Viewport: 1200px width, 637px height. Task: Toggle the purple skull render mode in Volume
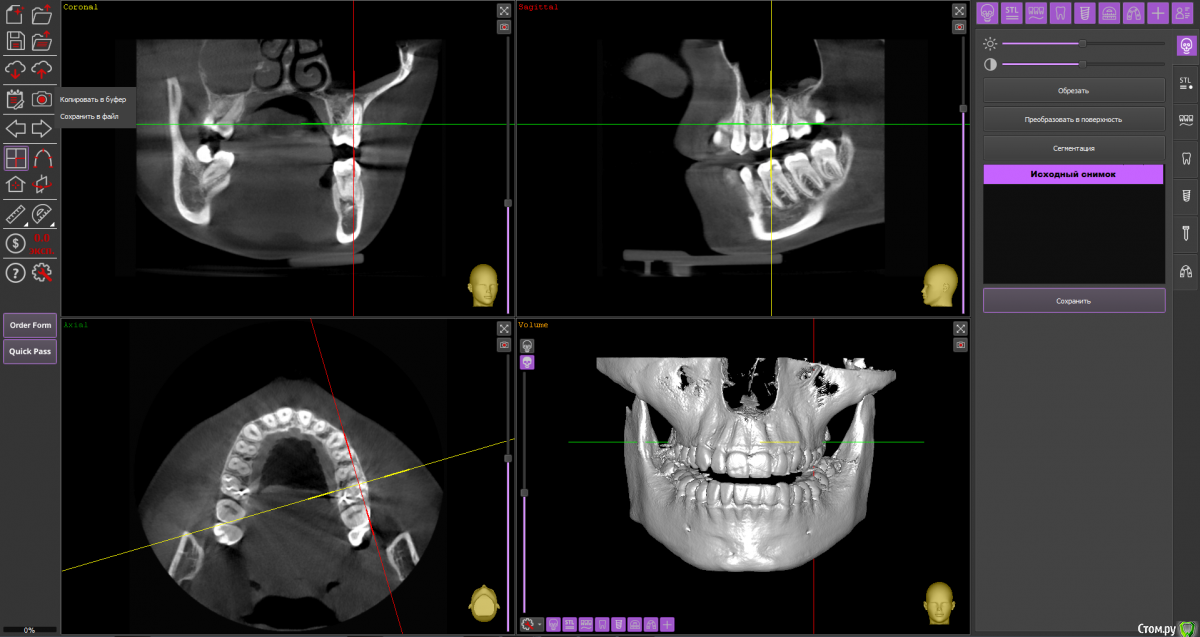pos(527,362)
